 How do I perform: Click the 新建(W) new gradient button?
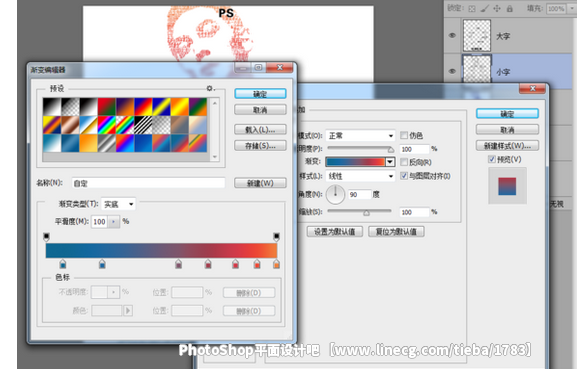coord(260,183)
